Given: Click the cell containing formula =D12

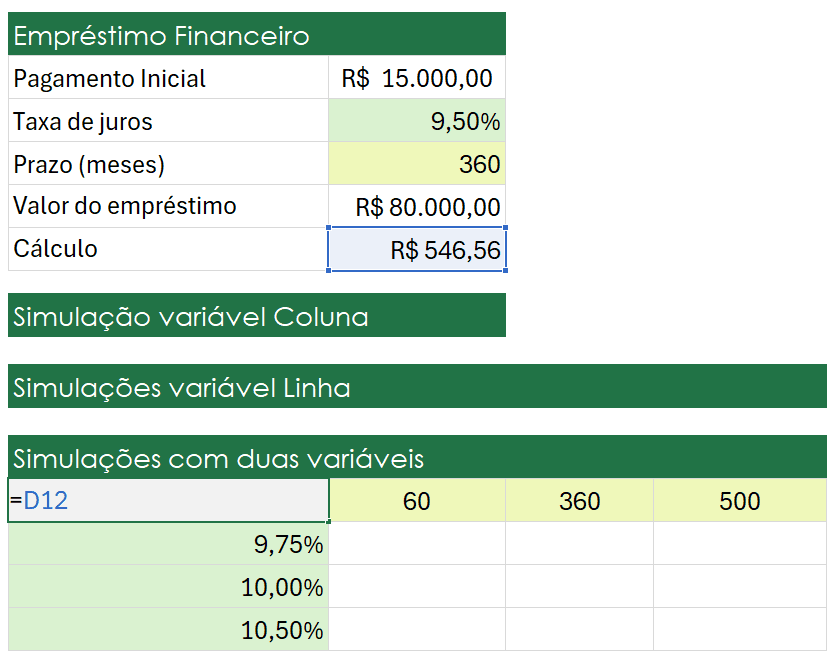Looking at the screenshot, I should pyautogui.click(x=168, y=501).
